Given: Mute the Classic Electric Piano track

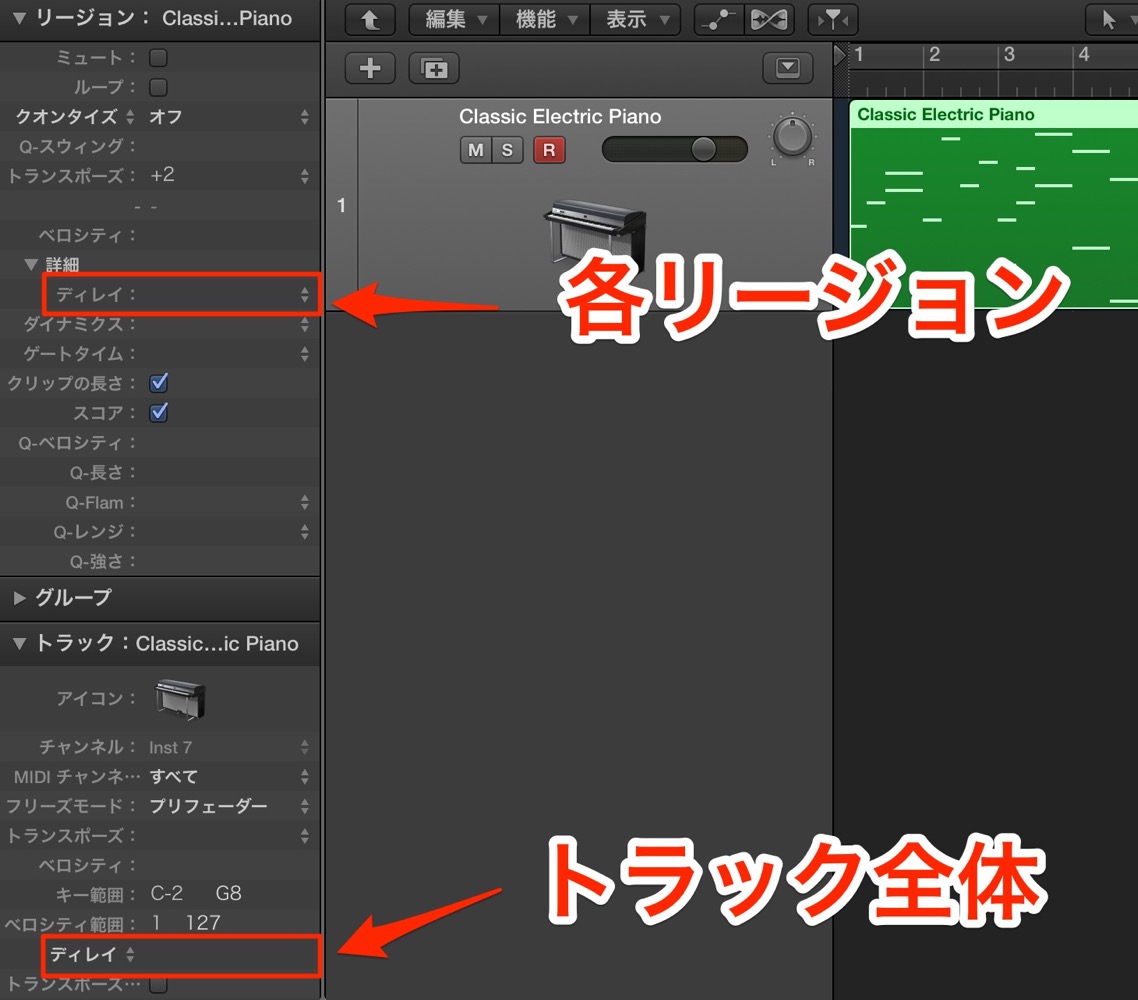Looking at the screenshot, I should click(x=475, y=150).
